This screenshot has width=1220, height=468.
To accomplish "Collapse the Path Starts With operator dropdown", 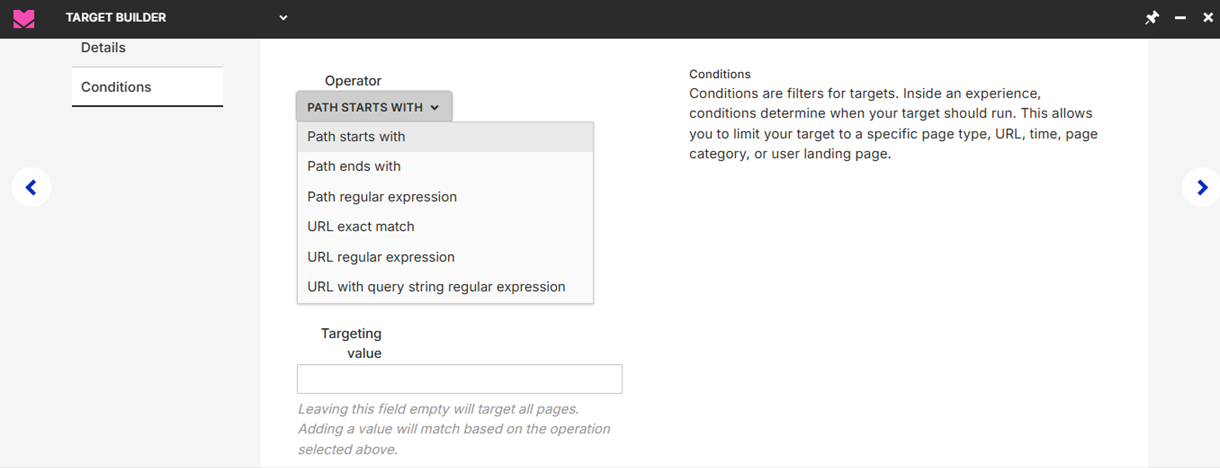I will (x=374, y=107).
